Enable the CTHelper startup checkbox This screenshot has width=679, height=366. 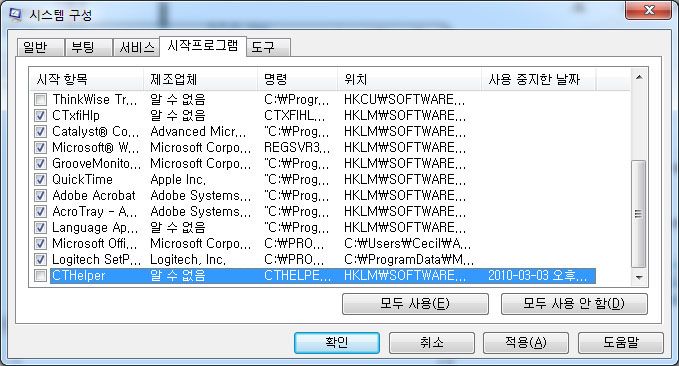pos(40,276)
